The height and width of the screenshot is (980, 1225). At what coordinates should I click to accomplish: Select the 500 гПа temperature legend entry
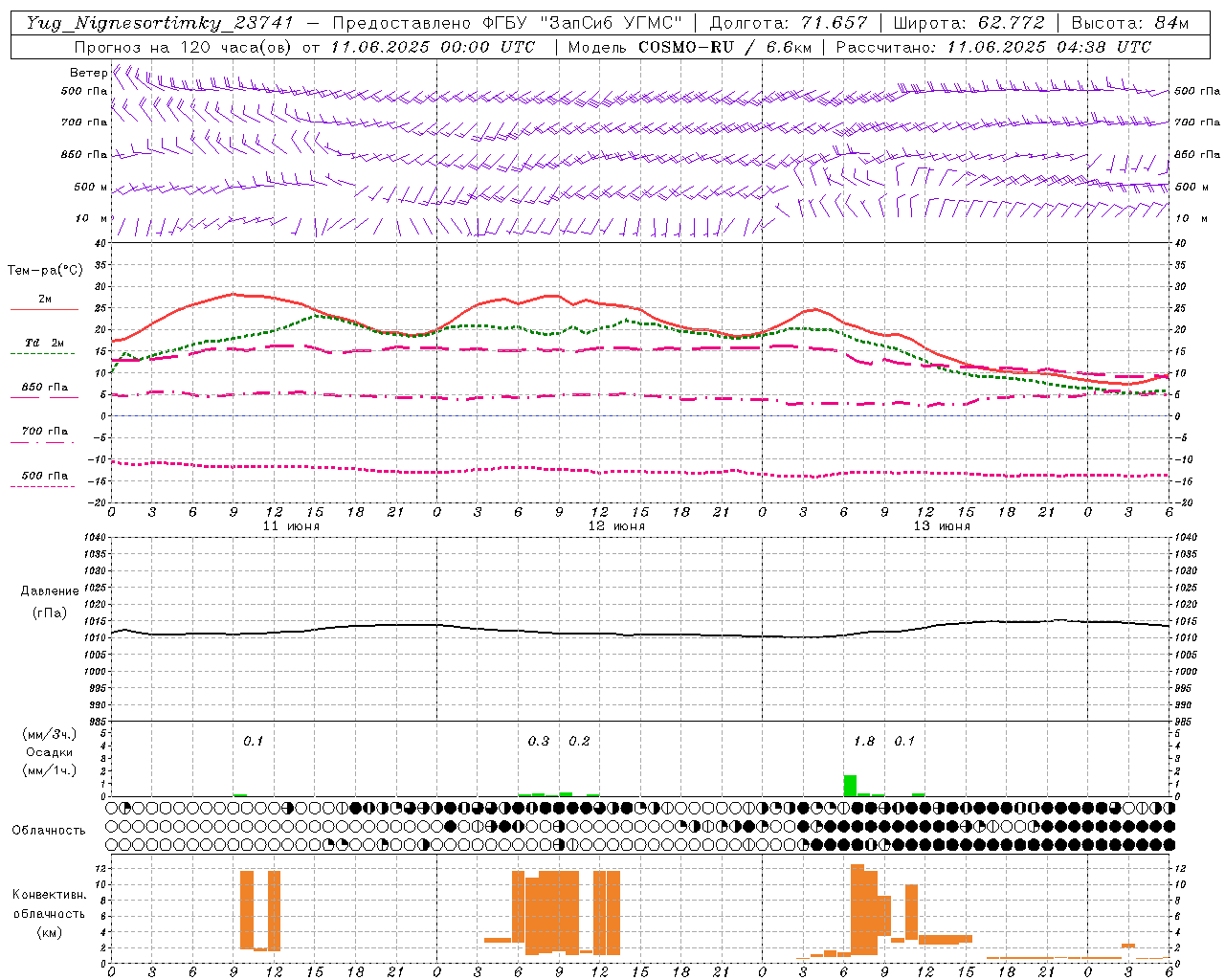[44, 476]
